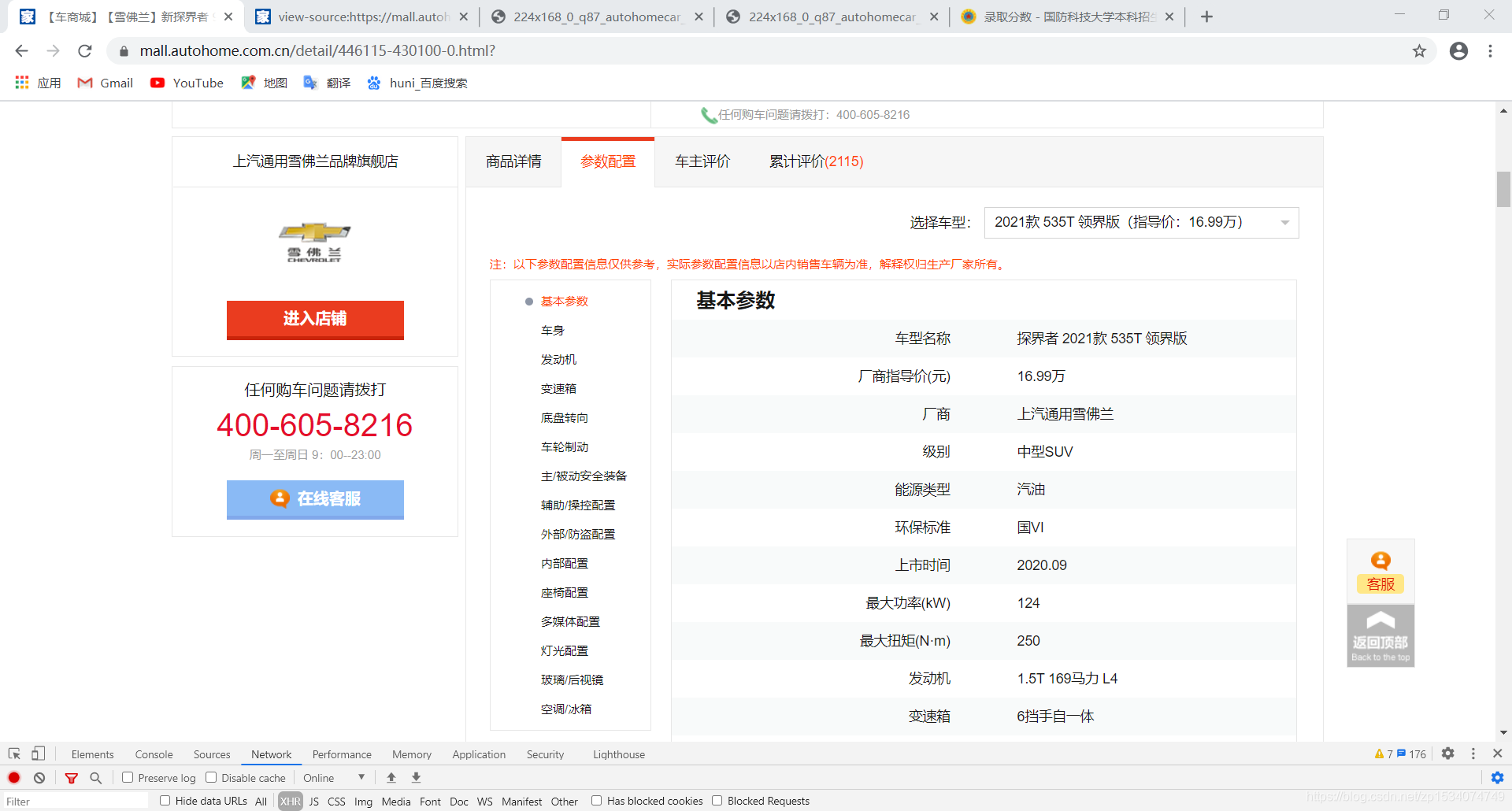The width and height of the screenshot is (1512, 811).
Task: Go back to previous page
Action: tap(21, 51)
